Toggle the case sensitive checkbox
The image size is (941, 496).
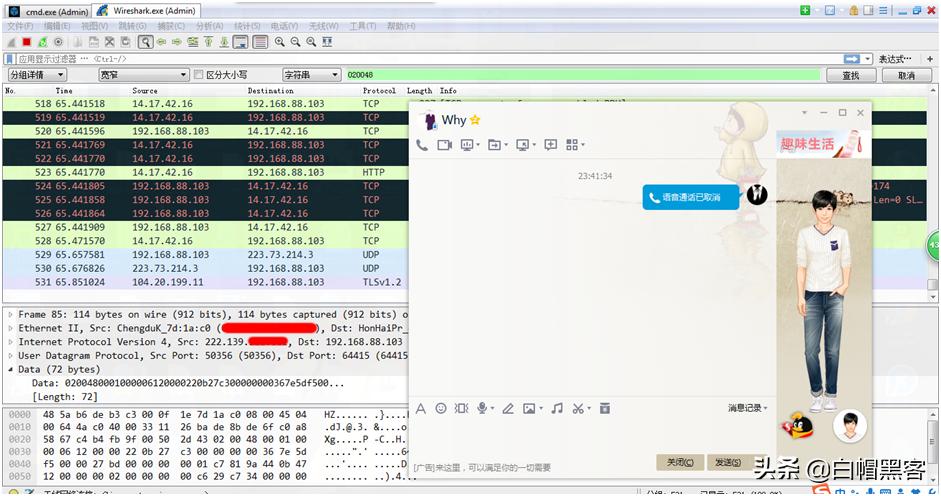tap(199, 74)
